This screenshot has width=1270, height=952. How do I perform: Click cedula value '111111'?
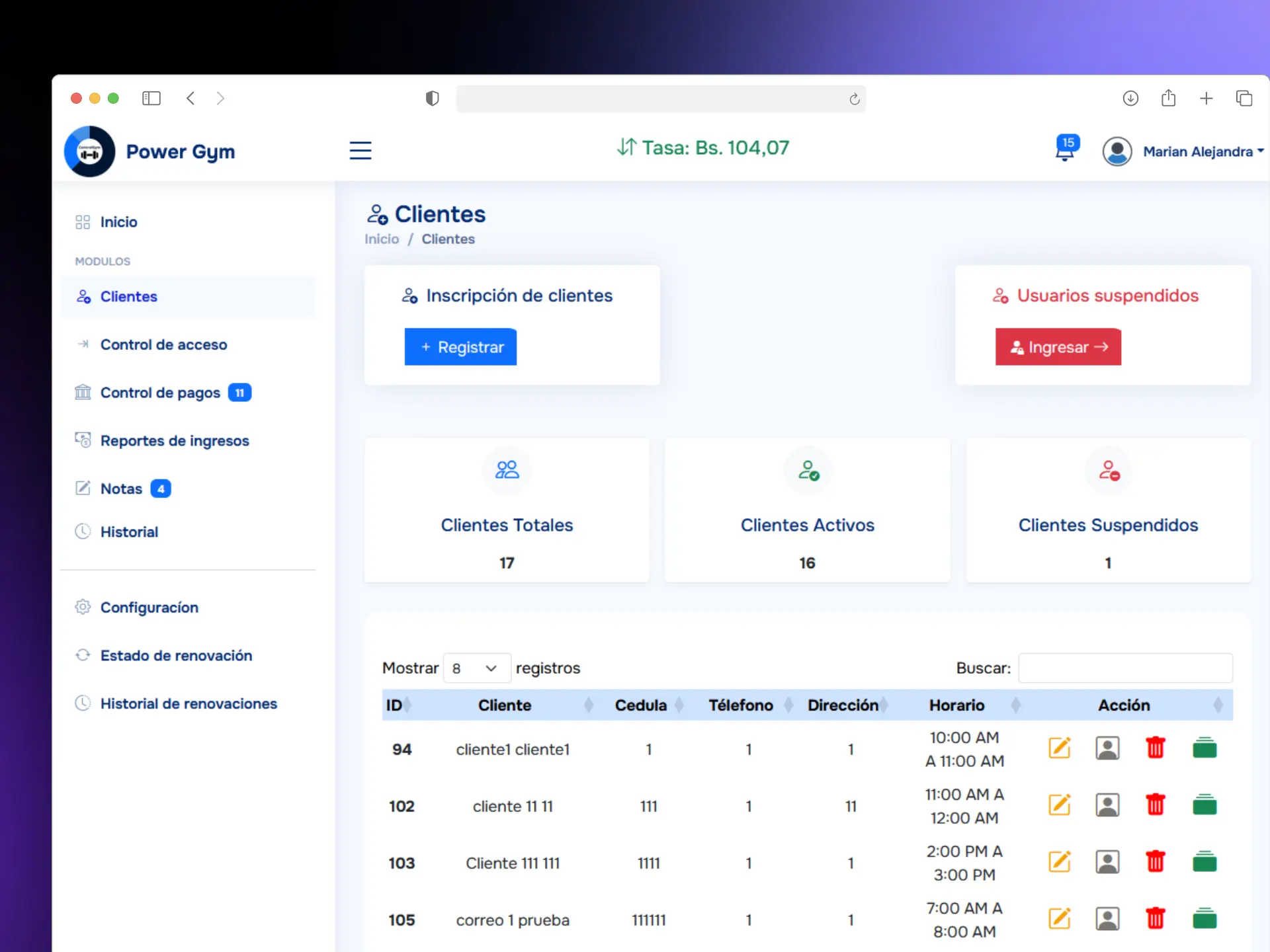pos(649,920)
